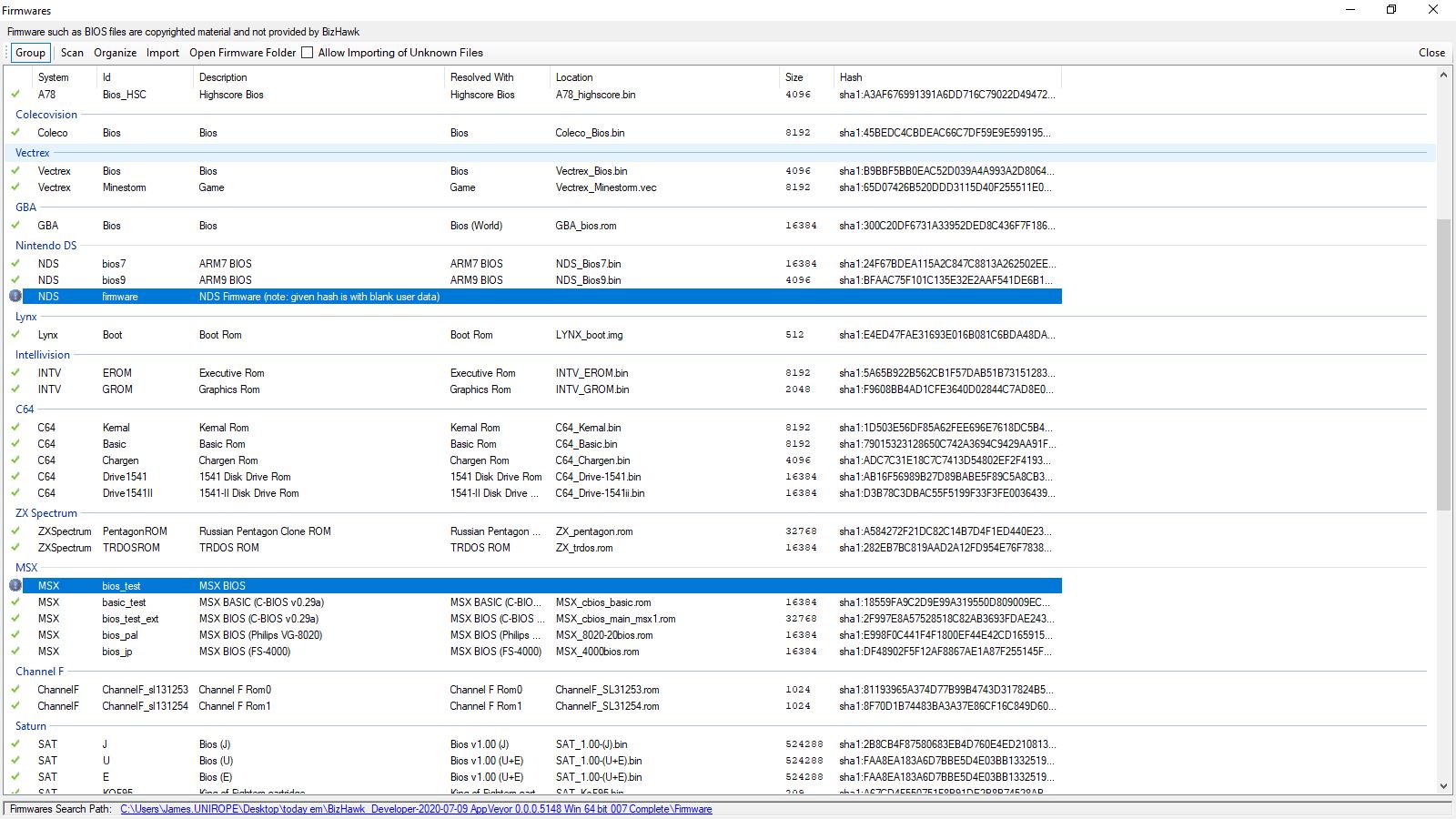The width and height of the screenshot is (1456, 819).
Task: Click the check icon for ZXSpectrum PentagonROM
Action: coord(15,531)
